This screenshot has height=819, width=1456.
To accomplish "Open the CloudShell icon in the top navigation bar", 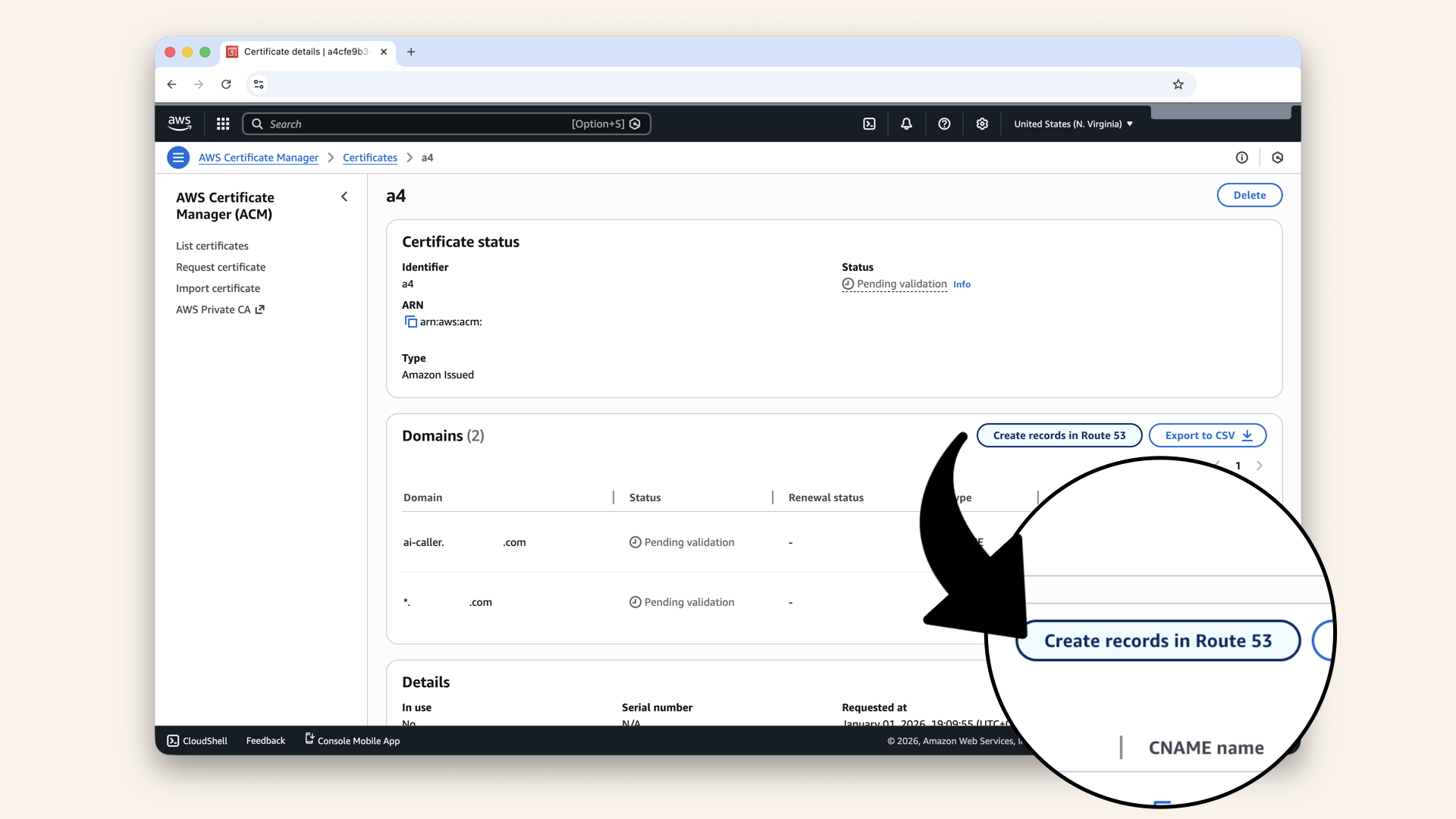I will click(869, 124).
